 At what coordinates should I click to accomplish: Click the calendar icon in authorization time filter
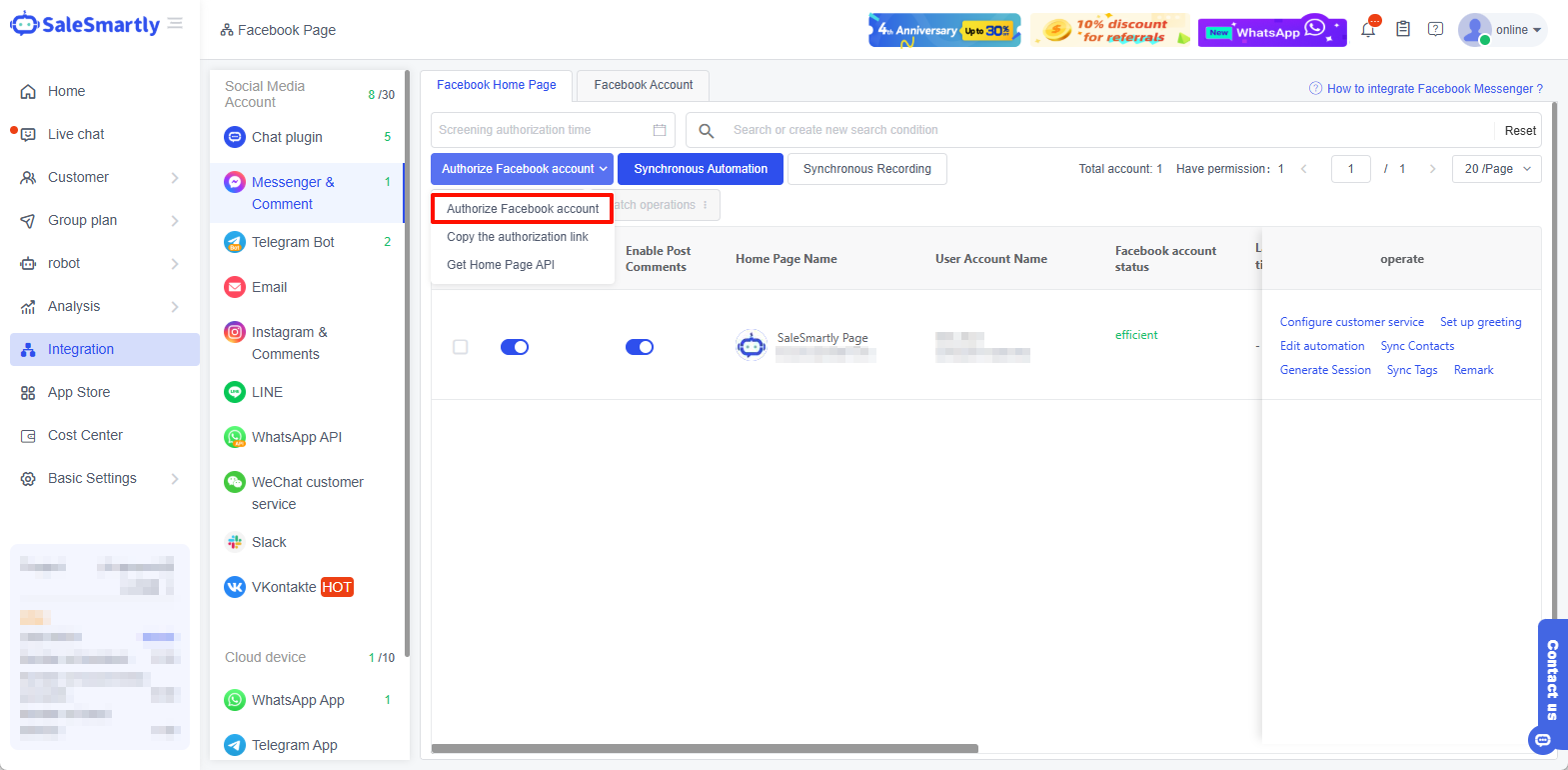point(660,130)
